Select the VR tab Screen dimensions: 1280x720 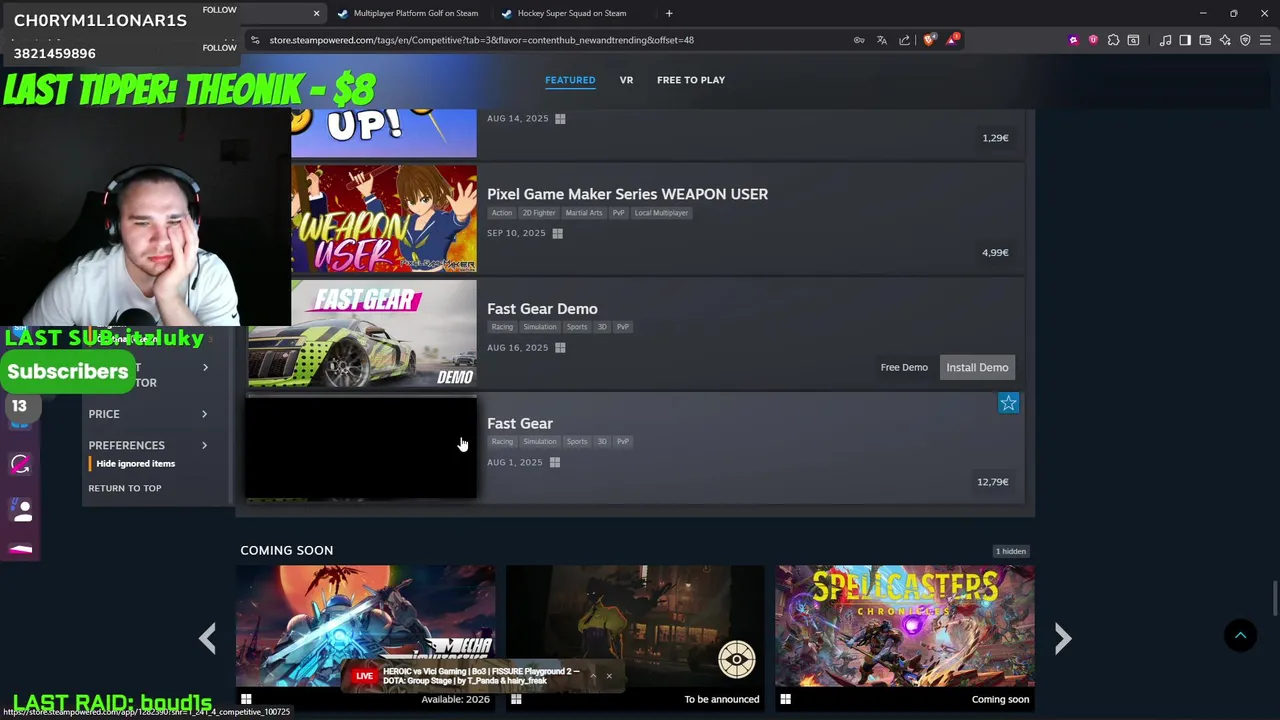coord(626,80)
